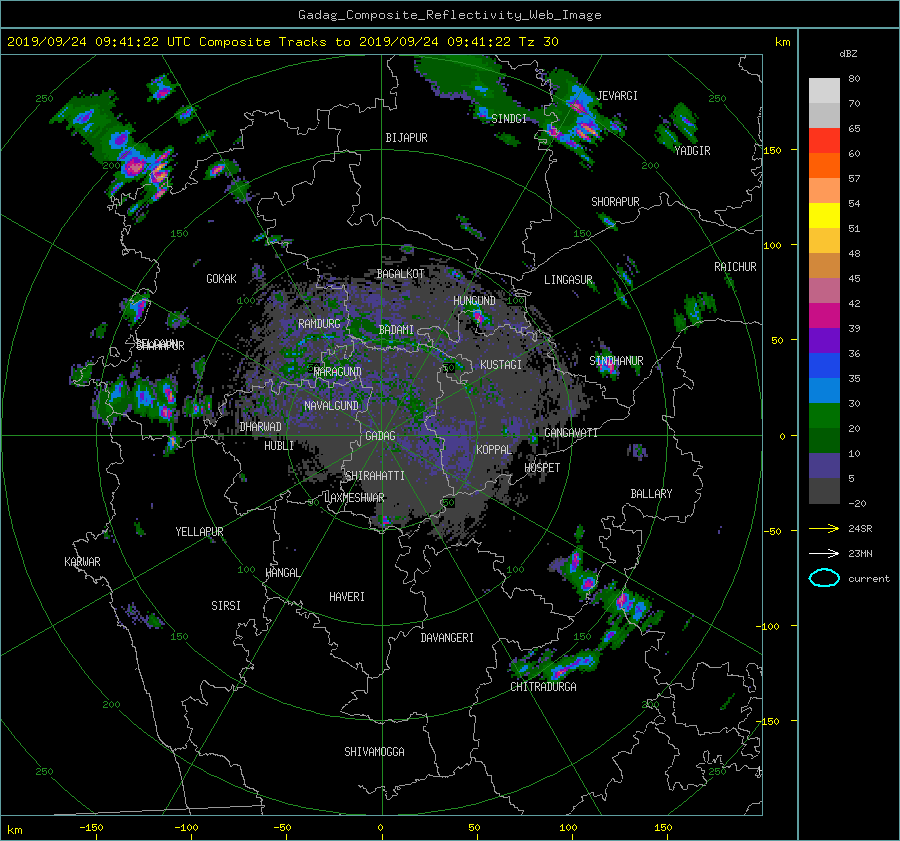Screen dimensions: 900x841
Task: Click the NAVALGUND city label
Action: click(x=331, y=406)
